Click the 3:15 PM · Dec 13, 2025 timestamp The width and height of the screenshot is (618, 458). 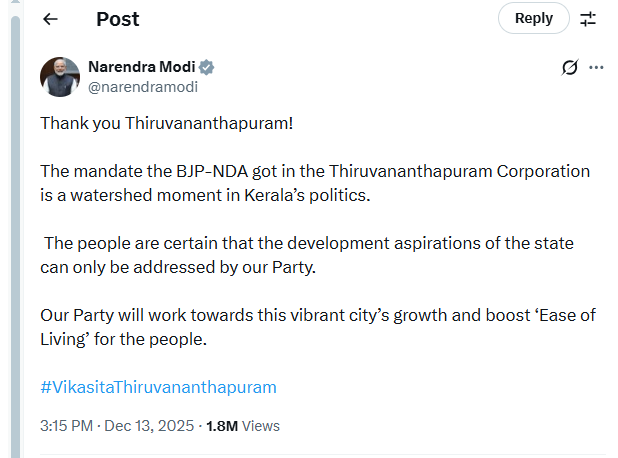117,425
